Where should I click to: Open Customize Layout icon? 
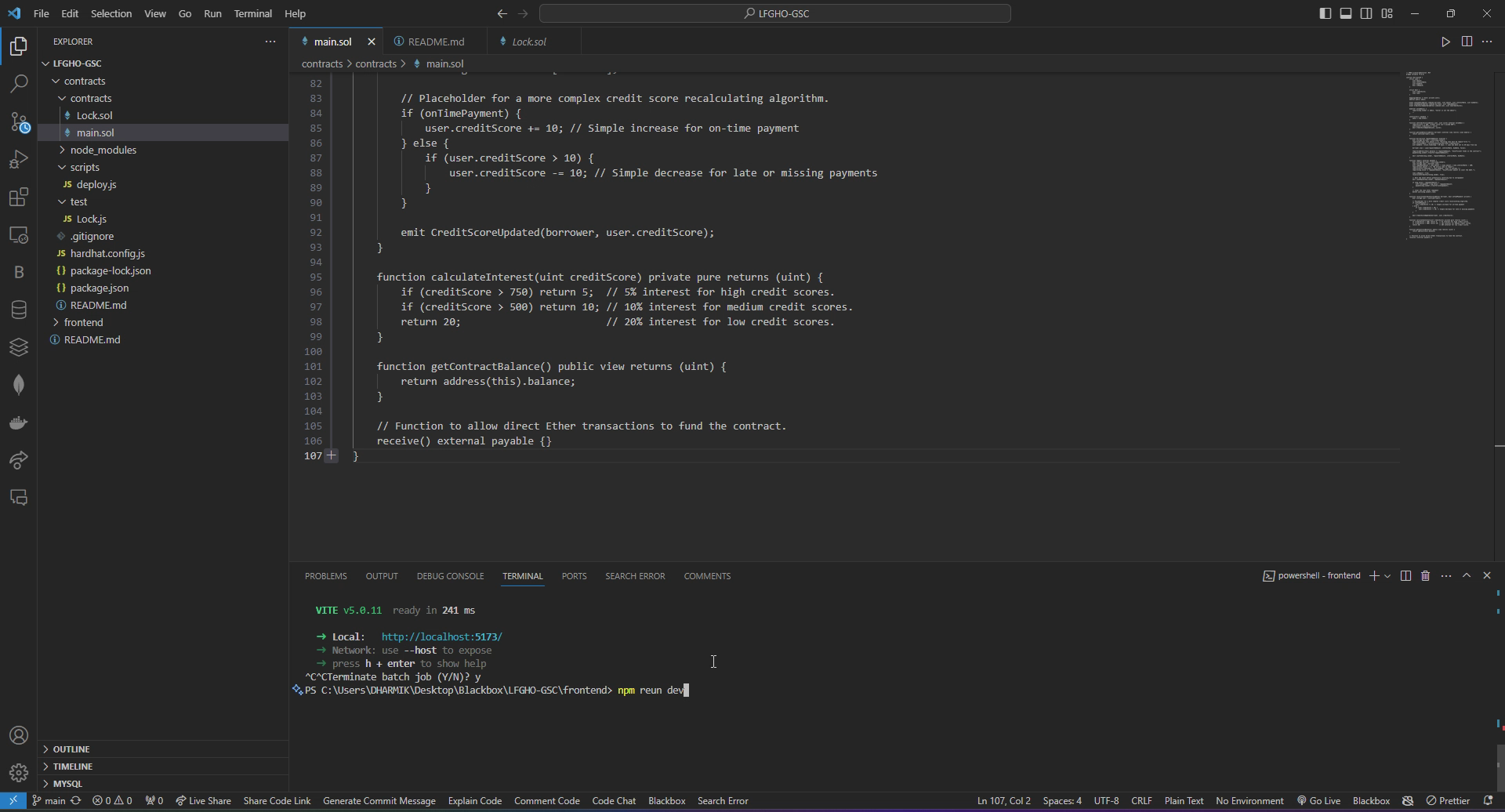[x=1387, y=13]
